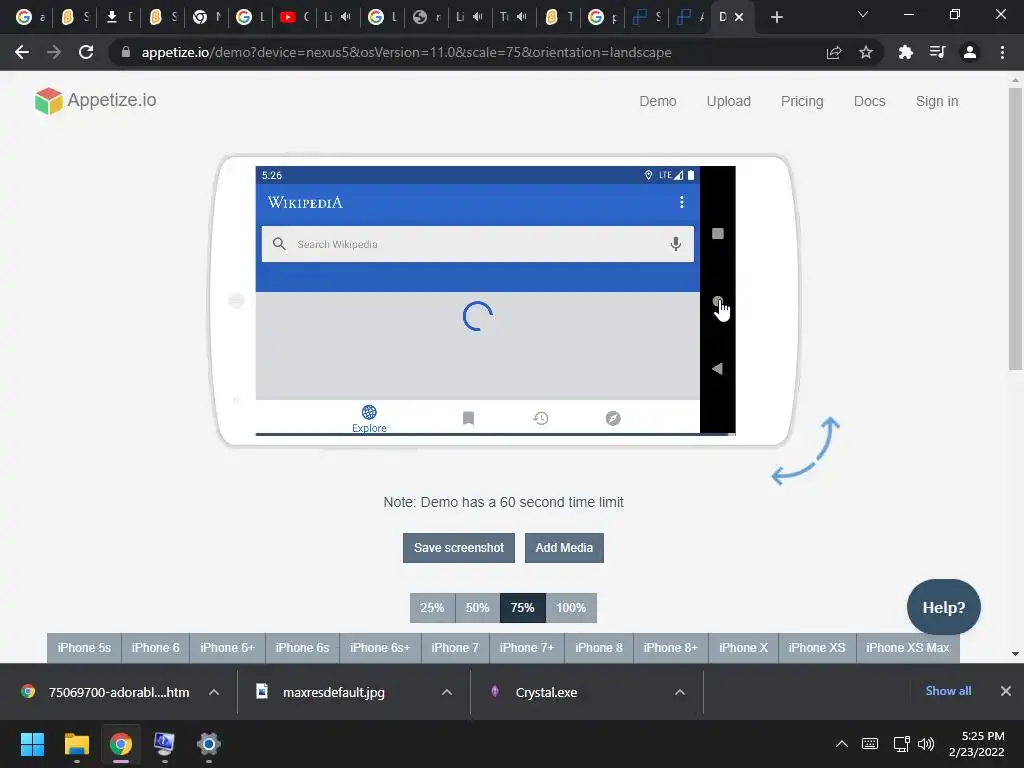Set device scale to 50%

click(477, 608)
